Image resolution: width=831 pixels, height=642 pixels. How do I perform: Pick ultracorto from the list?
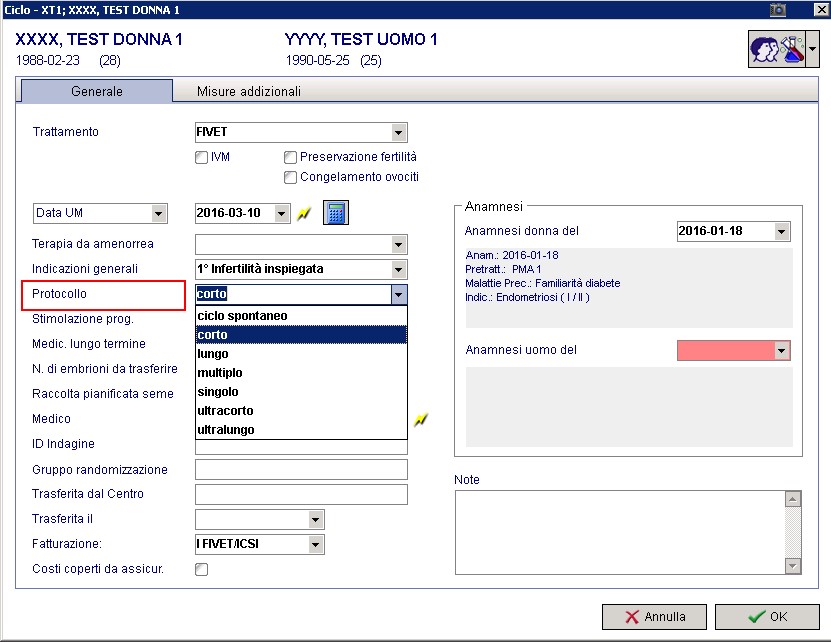tap(301, 411)
